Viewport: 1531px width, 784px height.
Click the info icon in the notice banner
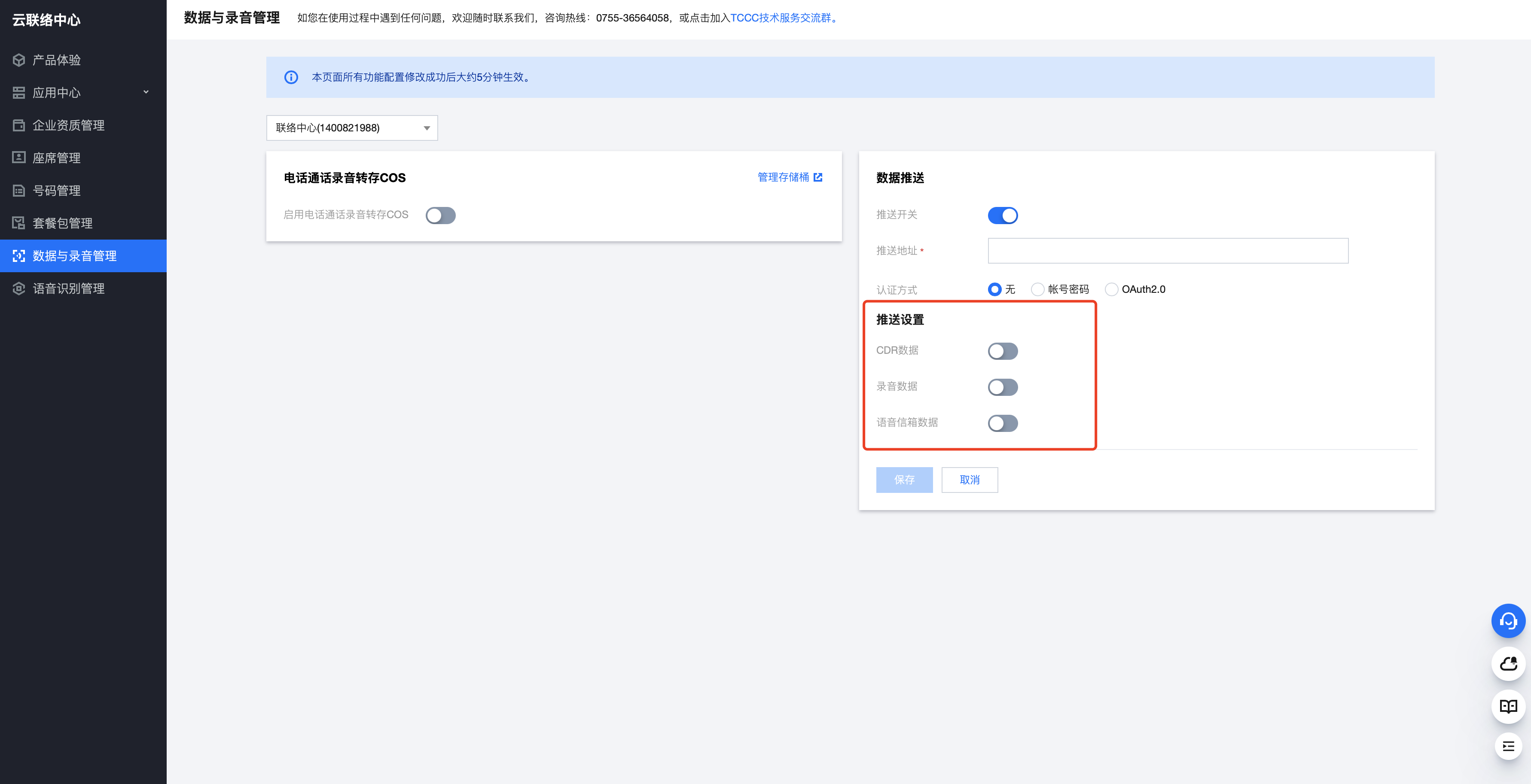pyautogui.click(x=291, y=77)
